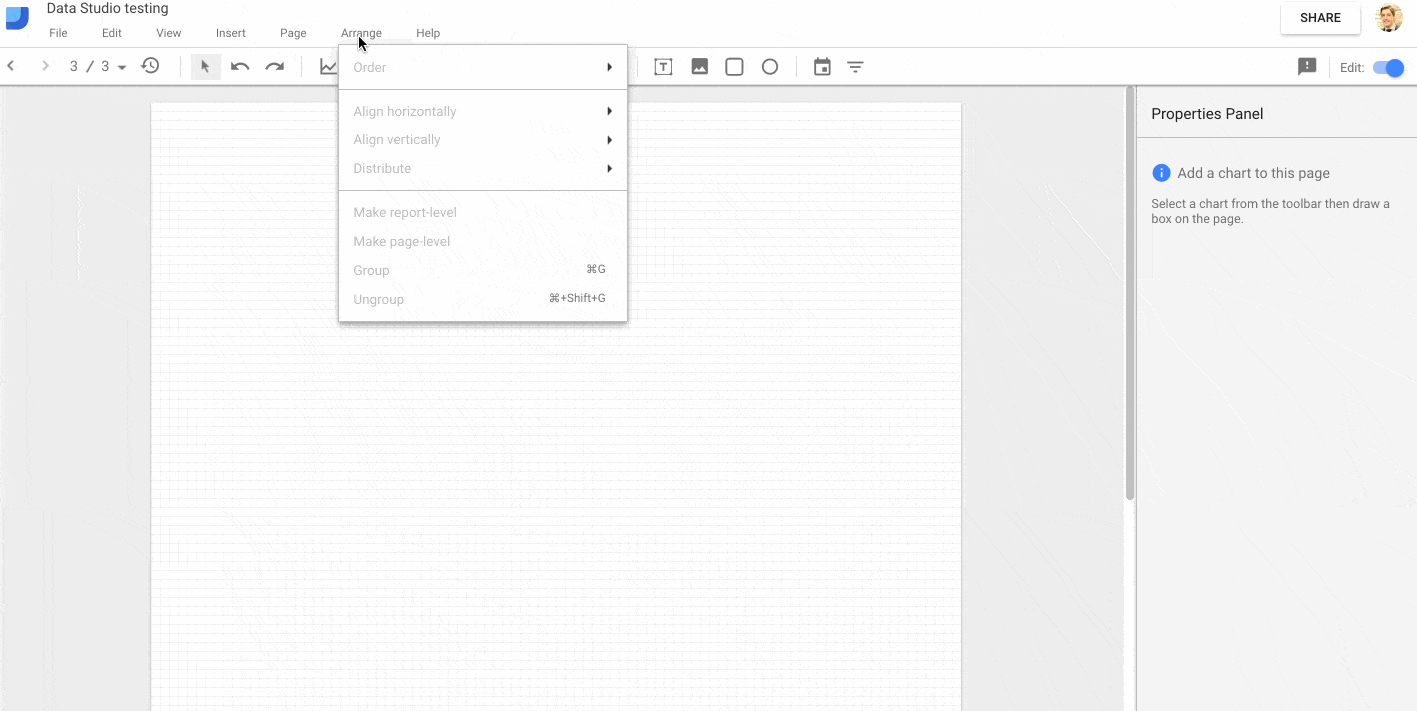Expand the Order submenu
The width and height of the screenshot is (1417, 711).
click(483, 67)
